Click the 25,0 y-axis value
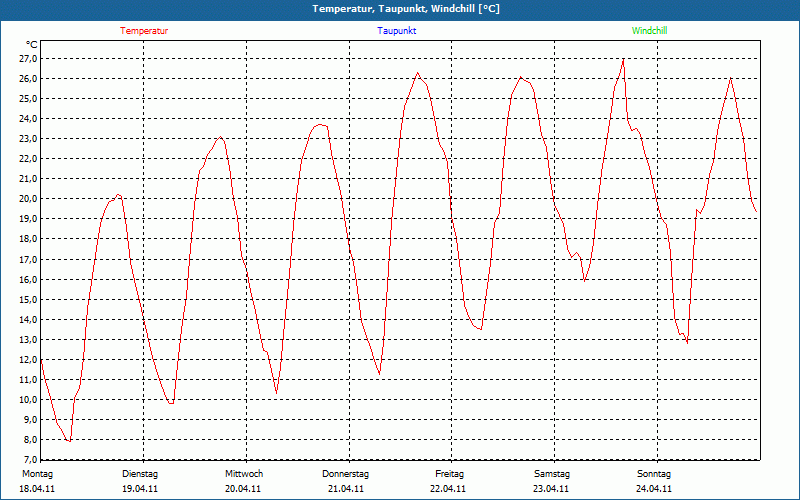 (x=28, y=98)
